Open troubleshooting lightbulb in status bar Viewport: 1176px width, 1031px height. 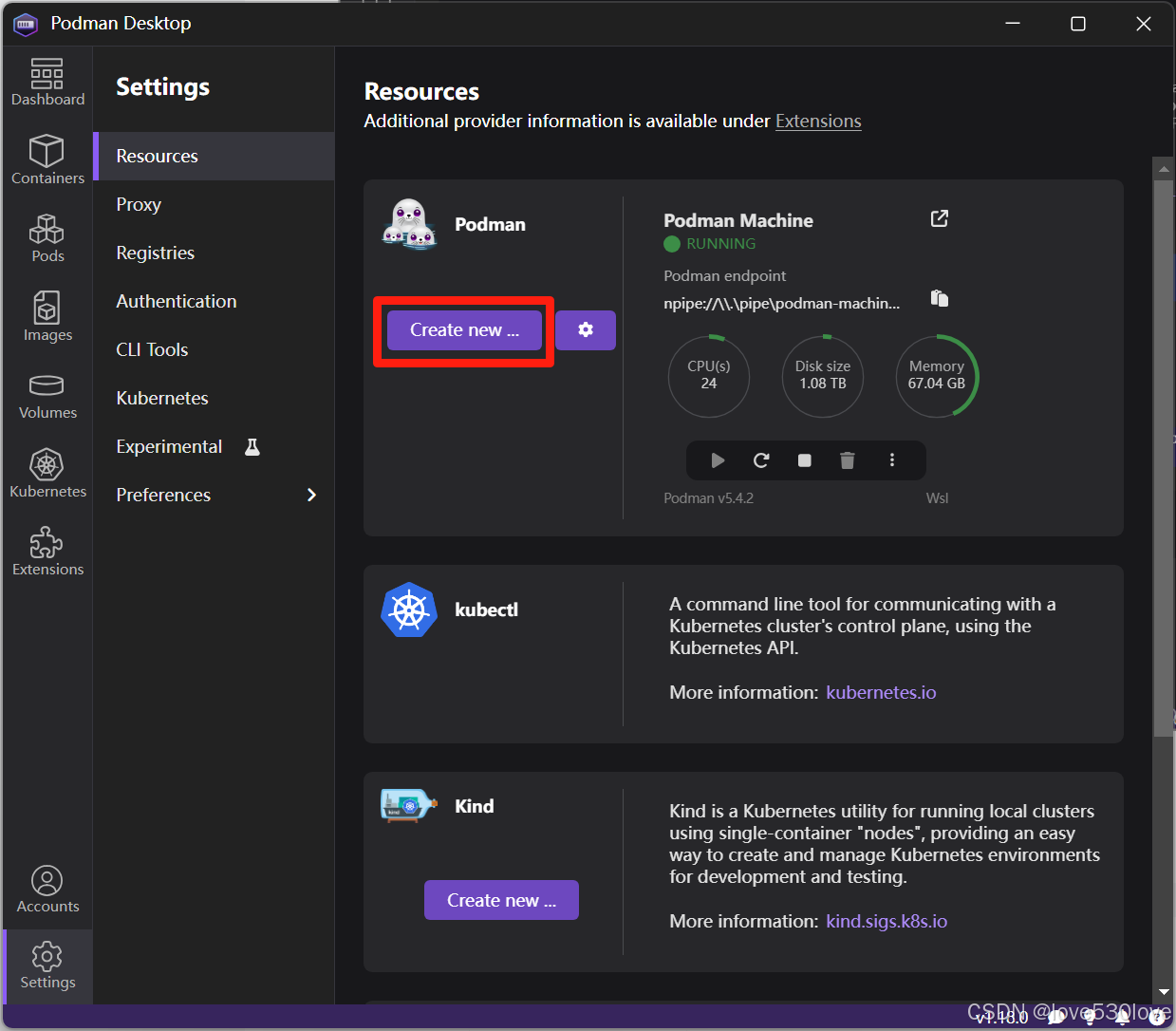[1090, 1017]
